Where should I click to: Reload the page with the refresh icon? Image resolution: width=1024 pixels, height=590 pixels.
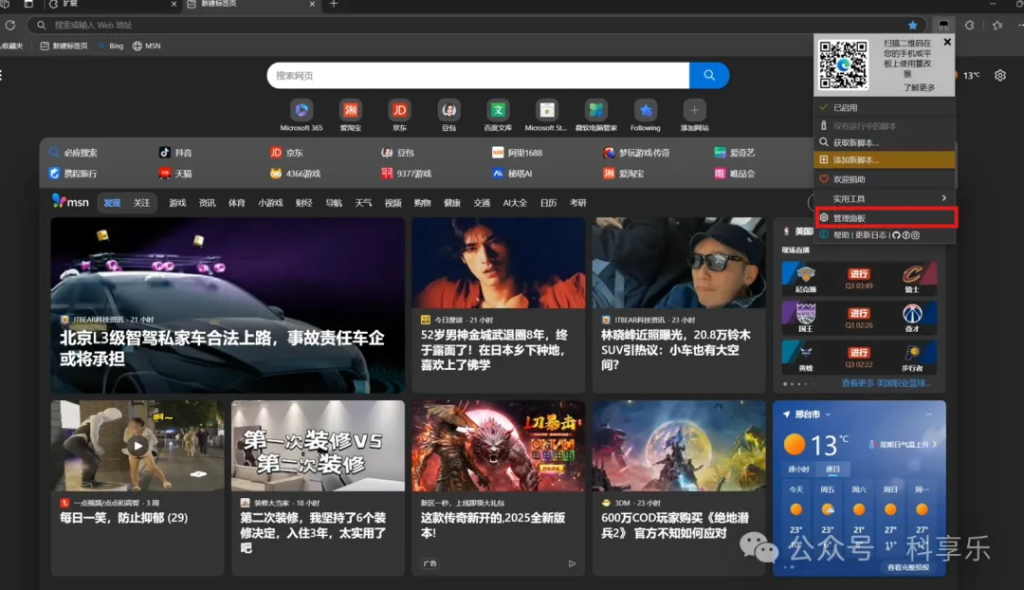click(10, 25)
